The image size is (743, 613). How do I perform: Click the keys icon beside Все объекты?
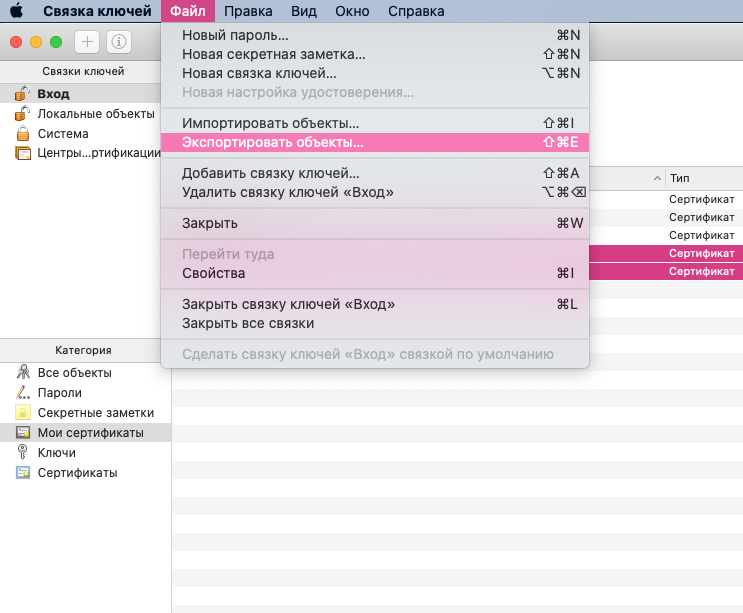coord(23,372)
